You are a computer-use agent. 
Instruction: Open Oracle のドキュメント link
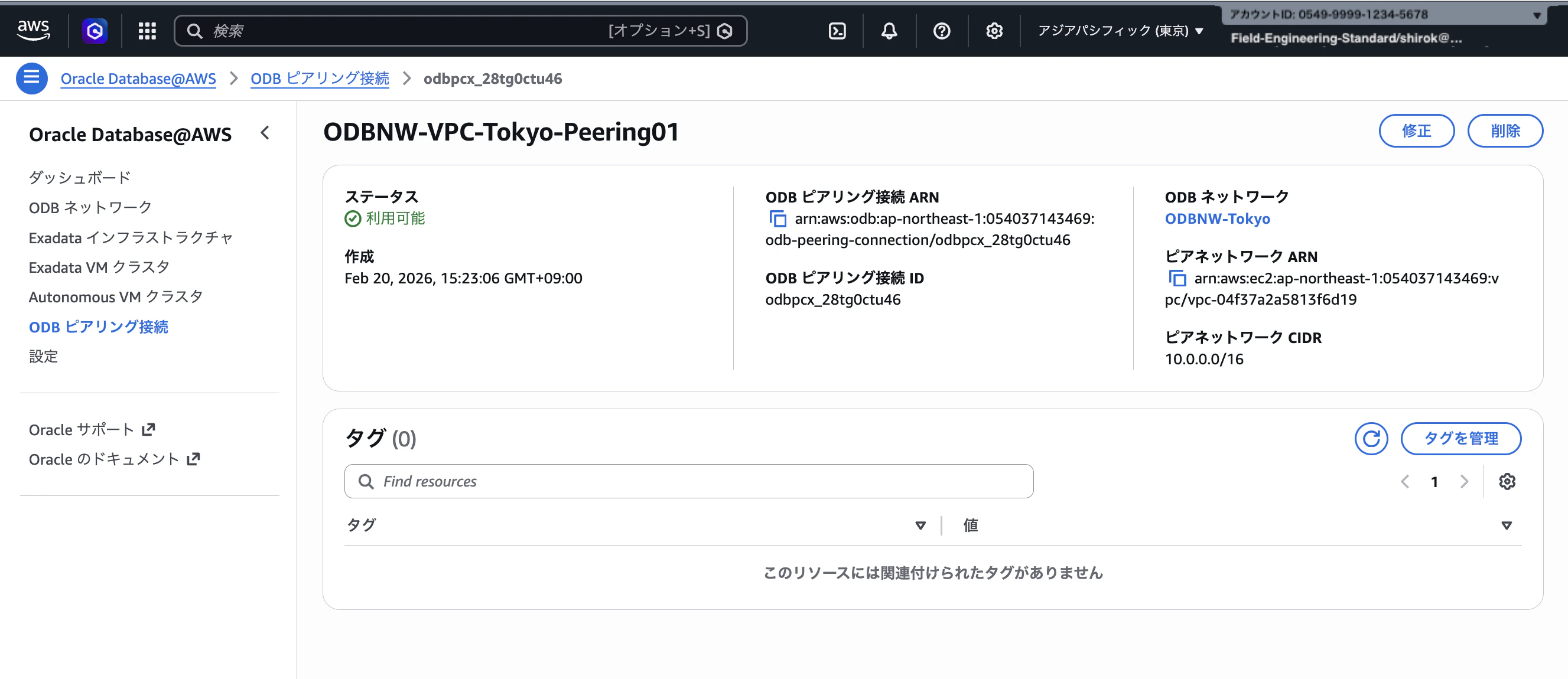click(103, 459)
